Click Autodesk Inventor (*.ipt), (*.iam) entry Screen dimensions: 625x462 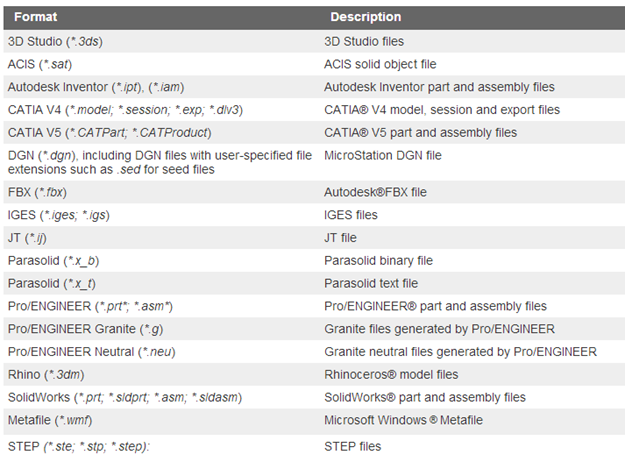pos(96,87)
